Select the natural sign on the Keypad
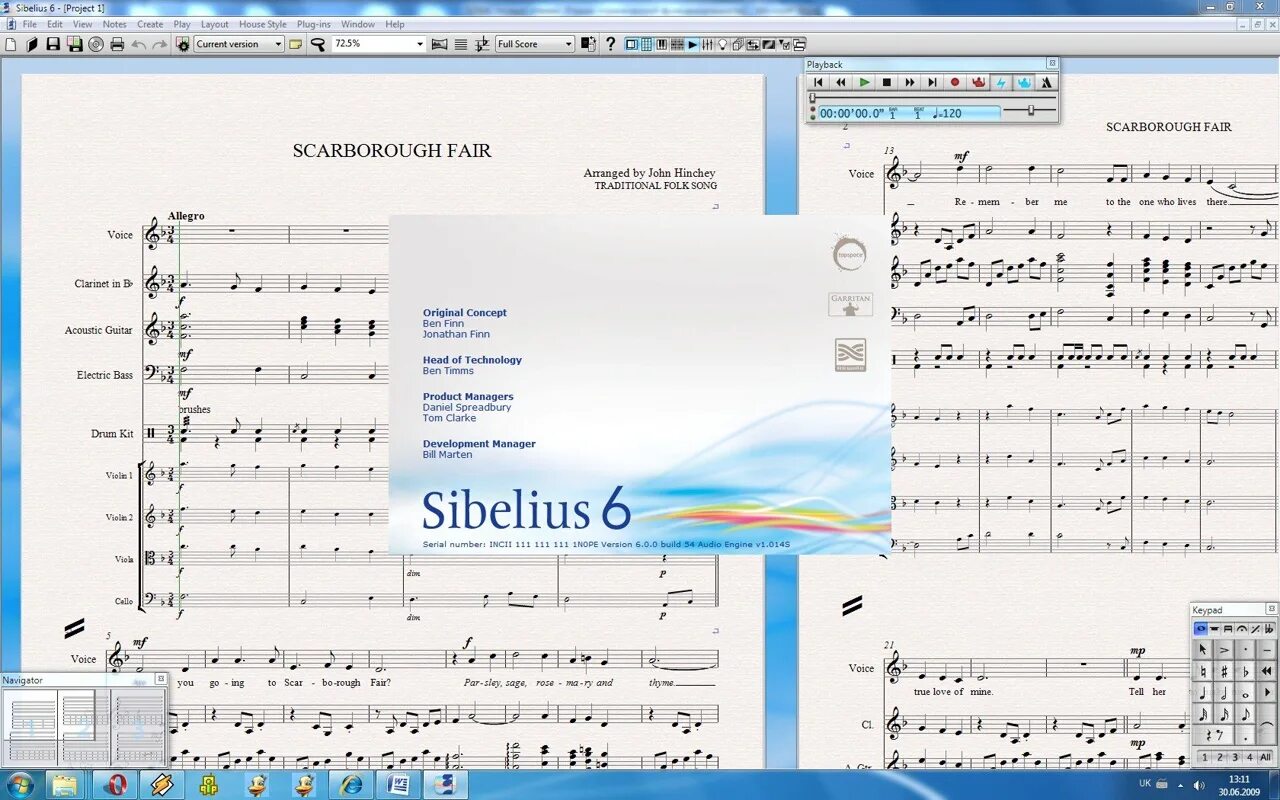Screen dimensions: 1280x800 pyautogui.click(x=1203, y=671)
